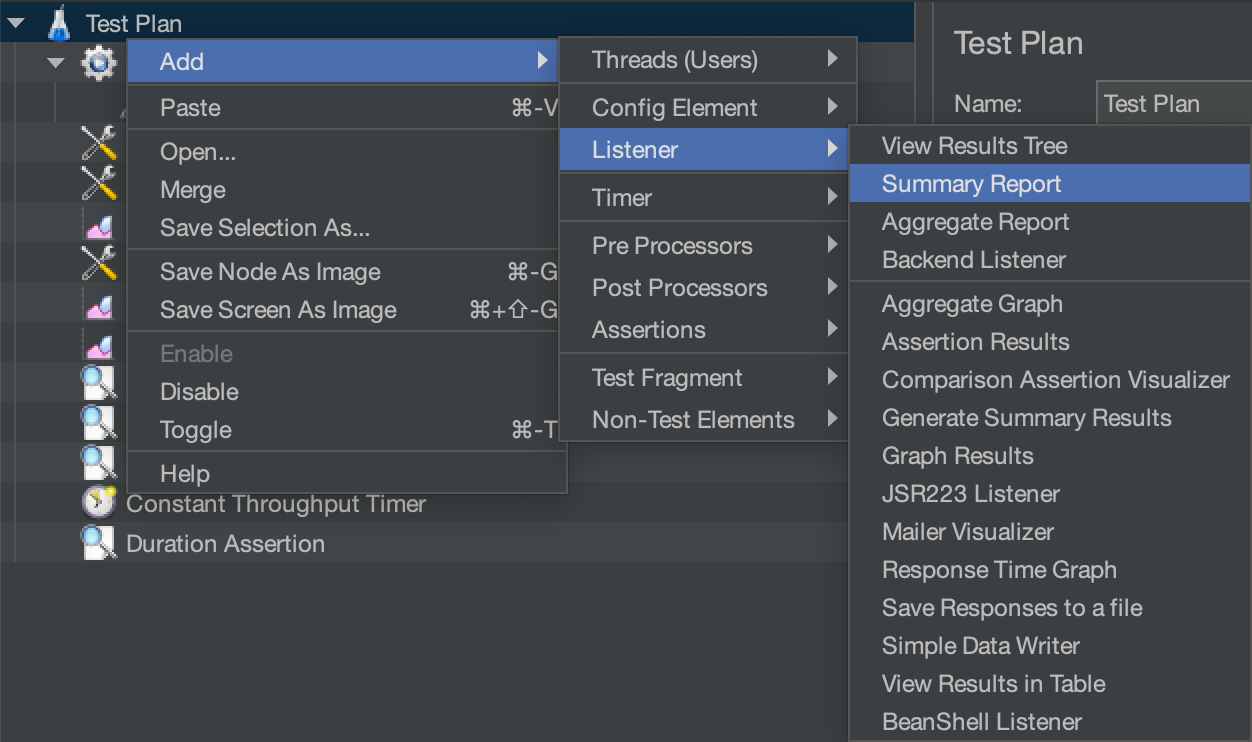Collapse the Thread Group node arrow
The height and width of the screenshot is (742, 1252).
(x=55, y=63)
